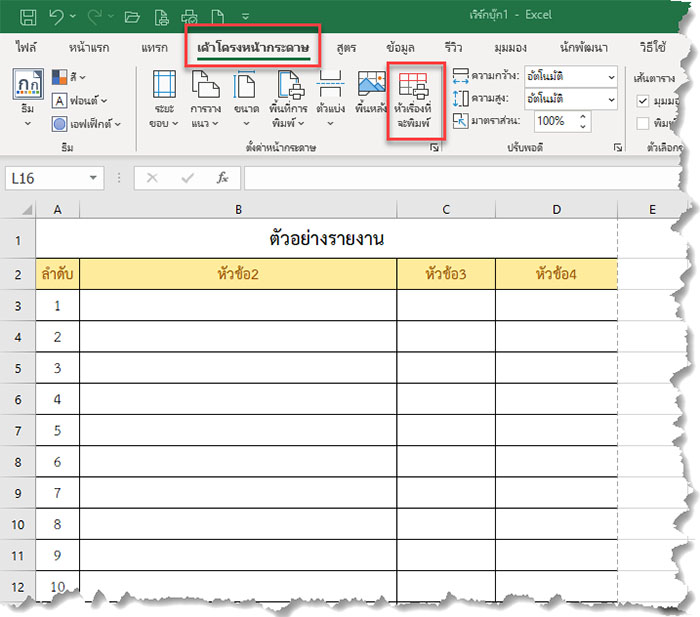Viewport: 700px width, 617px height.
Task: Expand the Height dropdown set to automatic
Action: click(x=610, y=98)
